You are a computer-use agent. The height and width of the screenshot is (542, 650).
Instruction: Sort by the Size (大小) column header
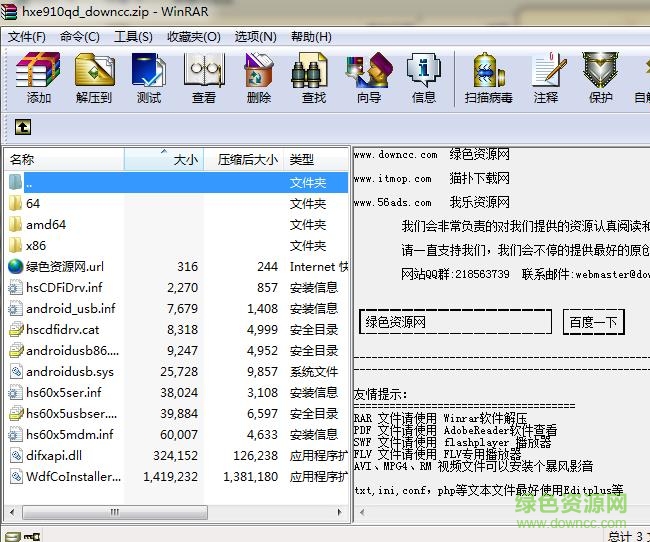(x=164, y=159)
